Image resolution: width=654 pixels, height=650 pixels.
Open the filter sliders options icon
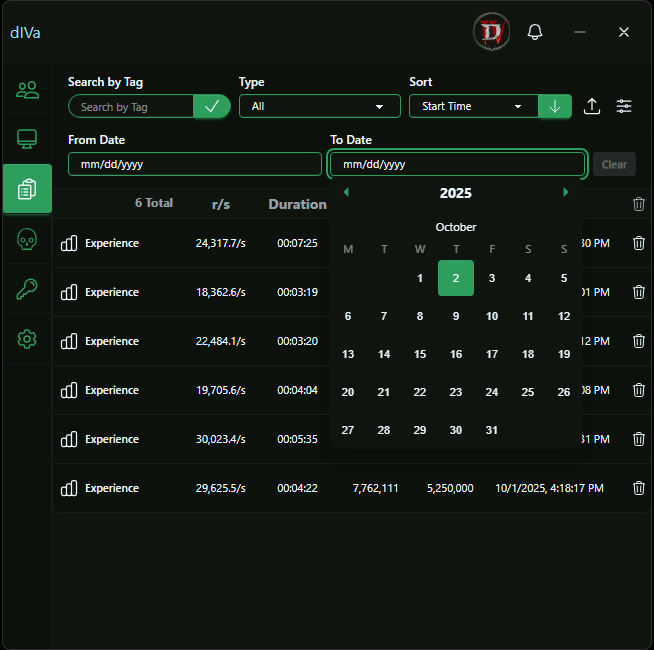pos(624,106)
